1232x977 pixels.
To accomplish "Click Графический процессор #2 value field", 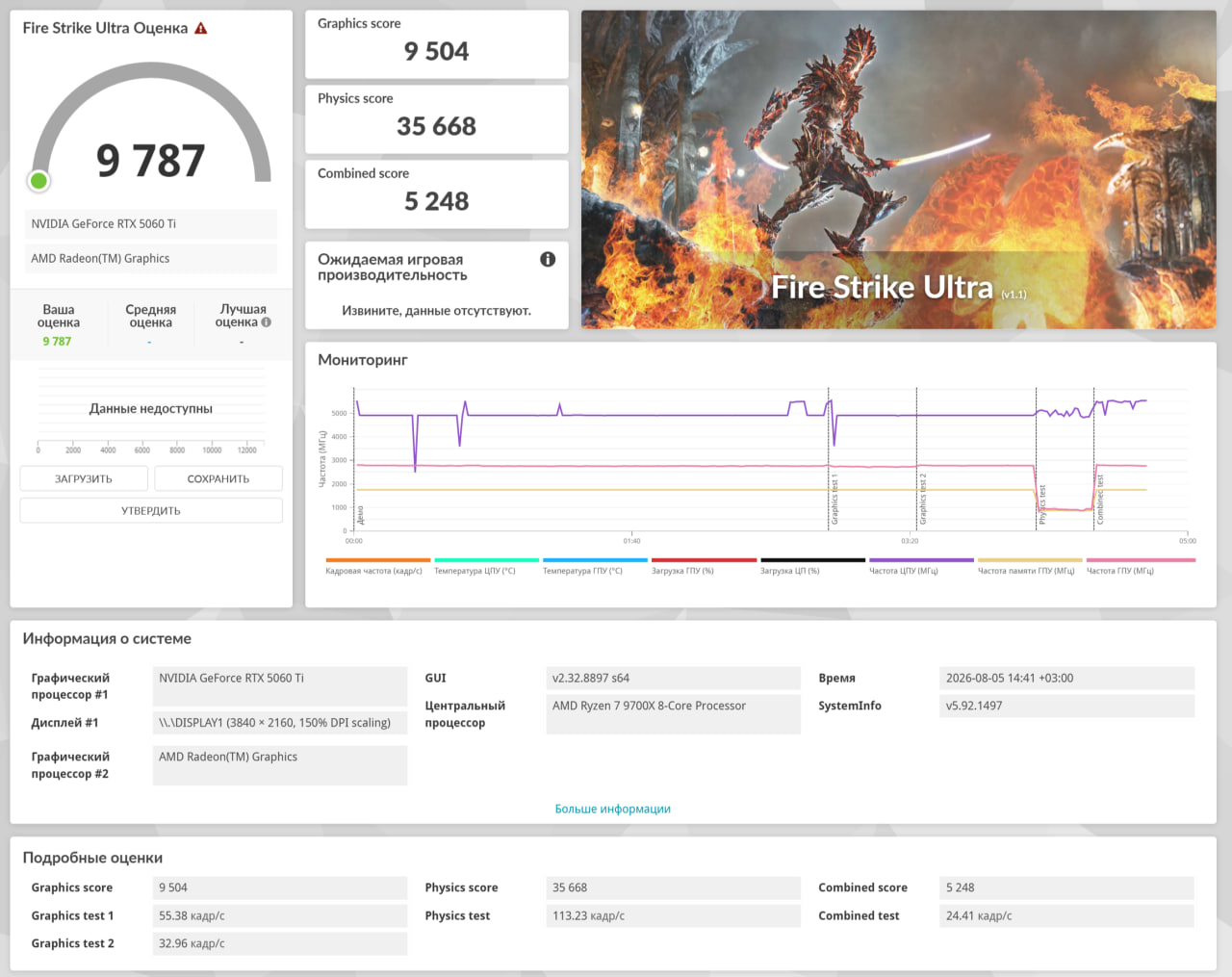I will [280, 765].
